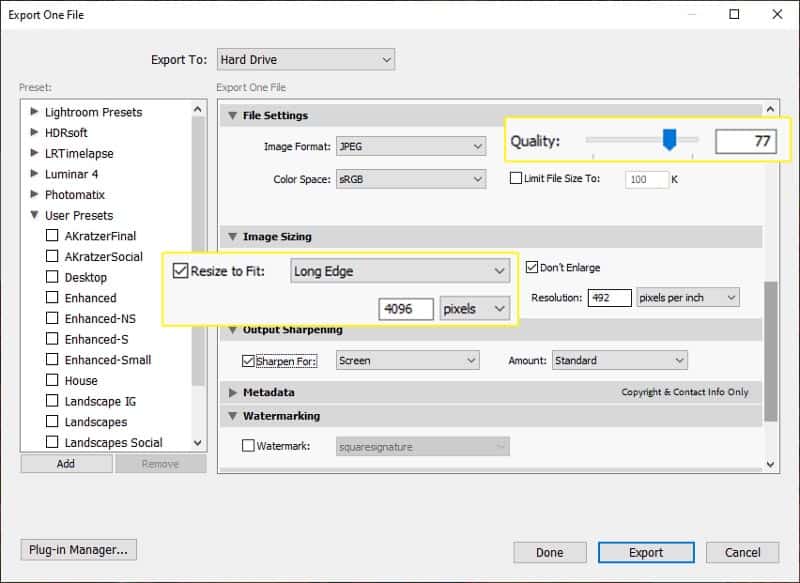Collapse the Image Sizing section
The image size is (800, 583).
(x=232, y=237)
